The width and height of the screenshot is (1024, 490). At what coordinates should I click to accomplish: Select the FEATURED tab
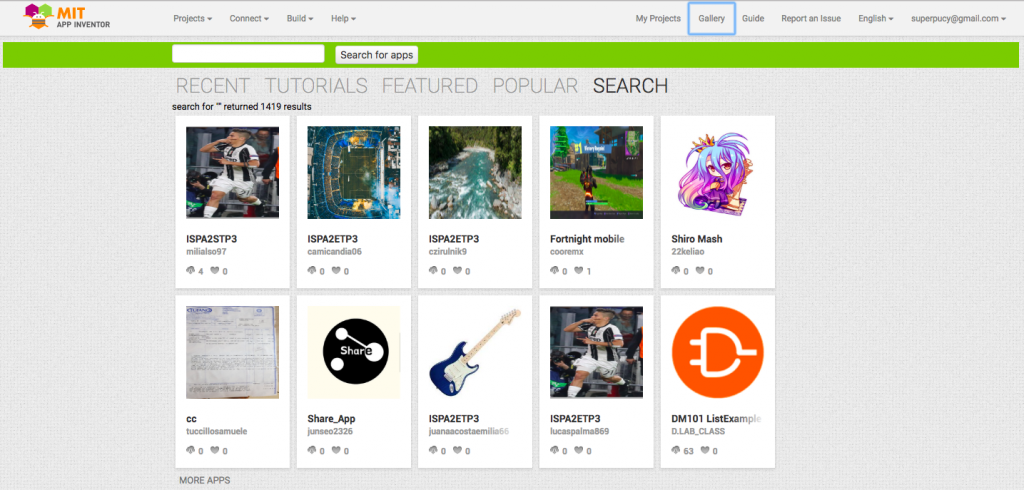tap(430, 86)
